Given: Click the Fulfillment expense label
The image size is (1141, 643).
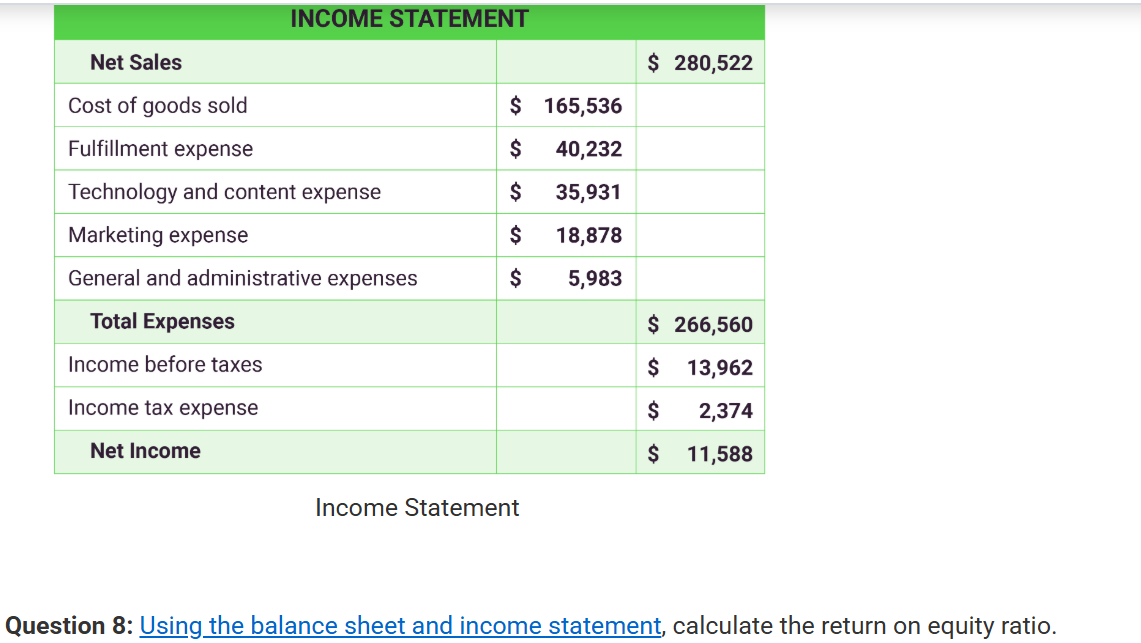Looking at the screenshot, I should pos(161,149).
